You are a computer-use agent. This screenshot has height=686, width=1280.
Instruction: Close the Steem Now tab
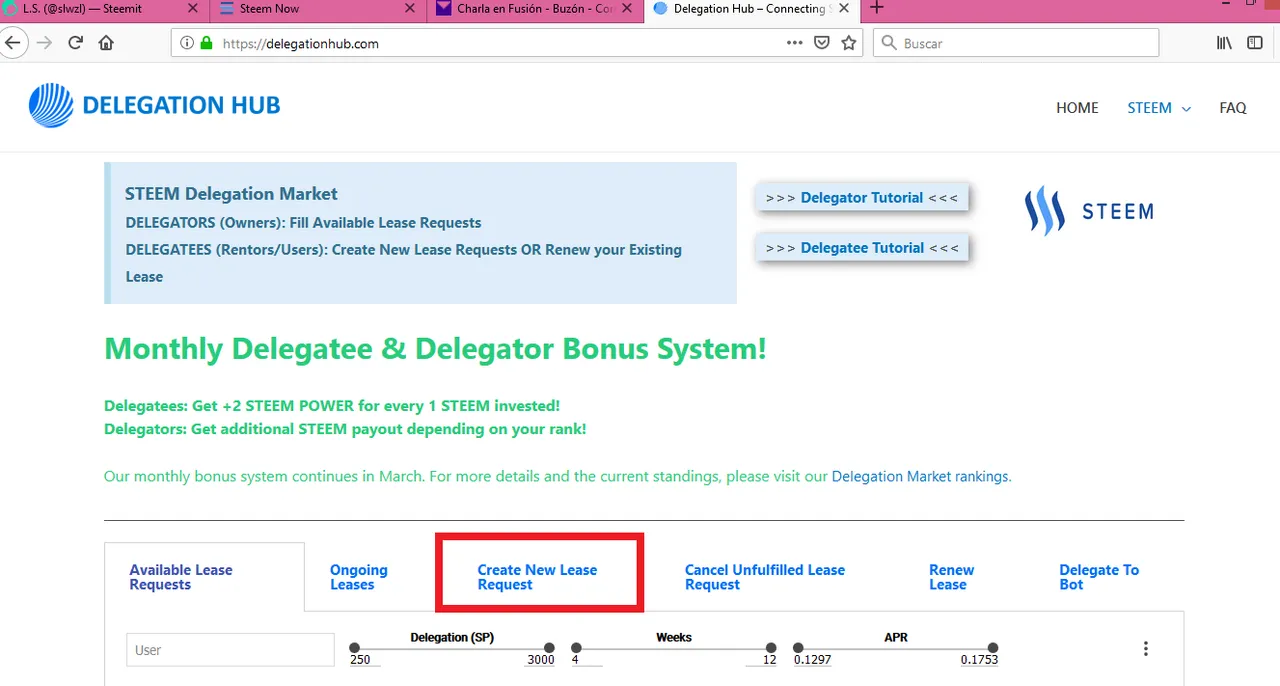pyautogui.click(x=409, y=8)
